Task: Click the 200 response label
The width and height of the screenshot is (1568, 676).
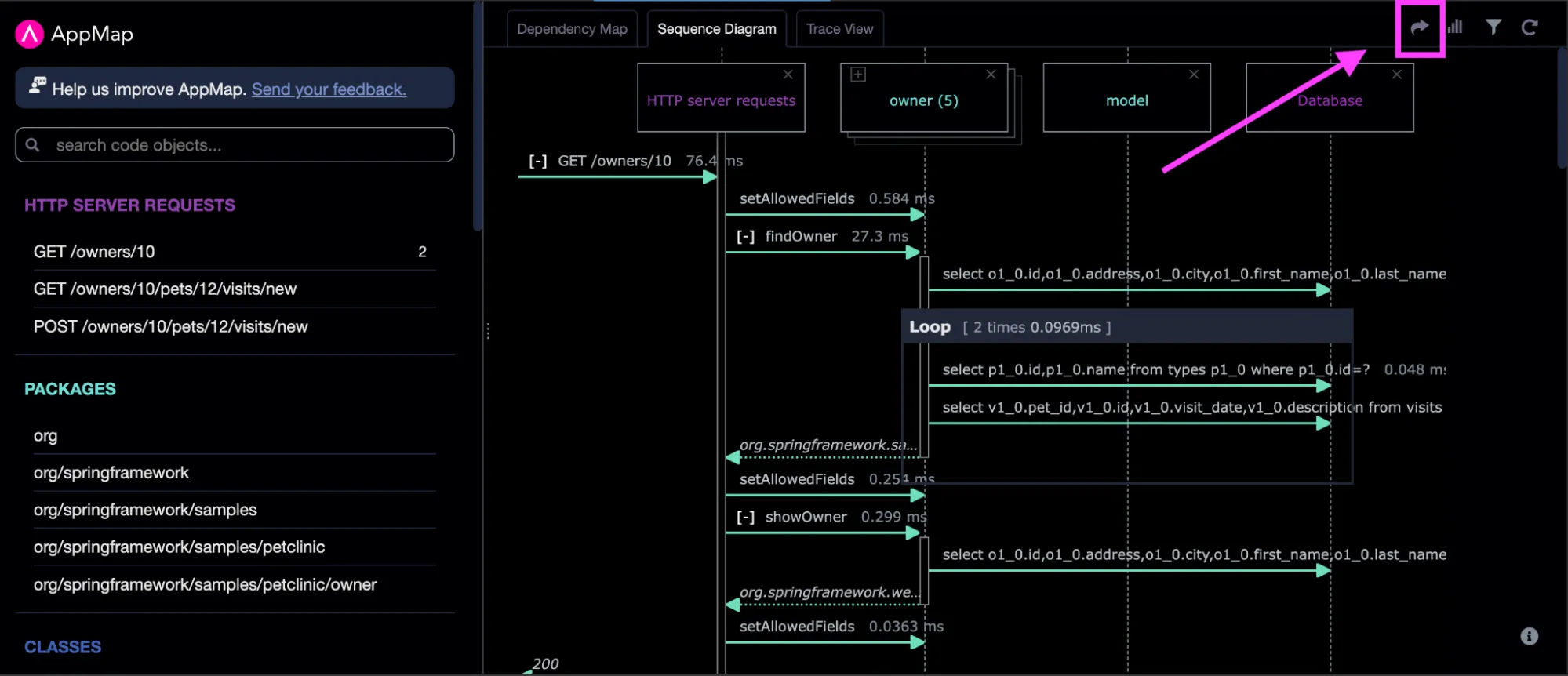Action: [546, 663]
